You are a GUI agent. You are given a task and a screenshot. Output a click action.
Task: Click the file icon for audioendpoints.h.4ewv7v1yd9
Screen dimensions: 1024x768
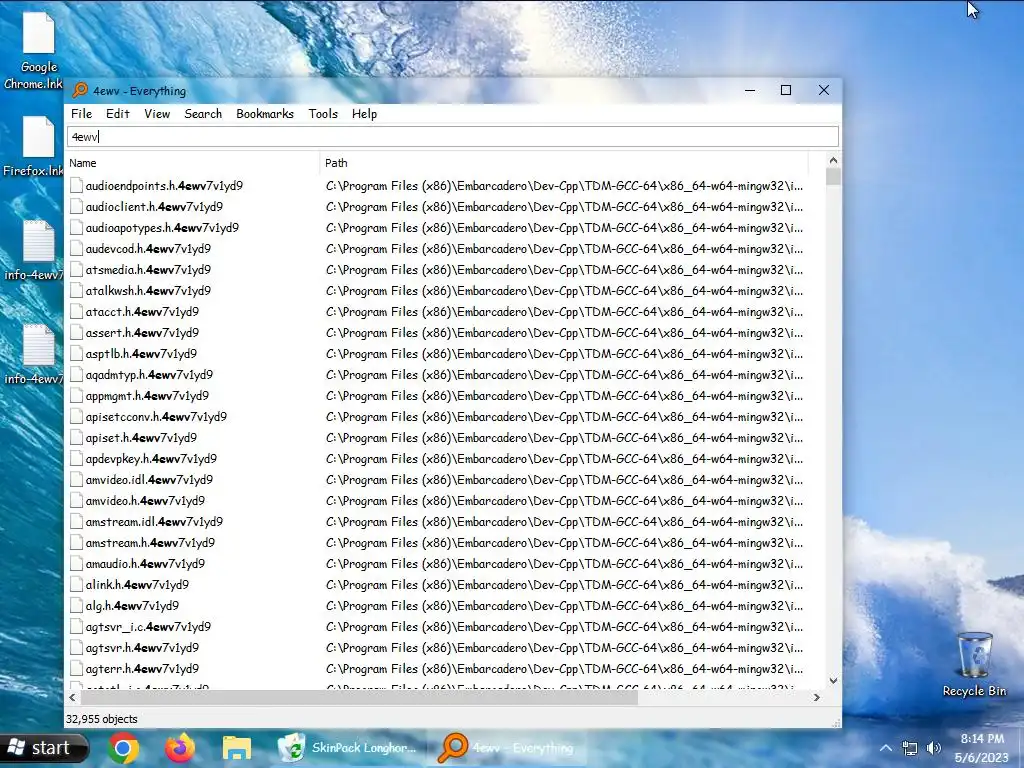point(76,185)
